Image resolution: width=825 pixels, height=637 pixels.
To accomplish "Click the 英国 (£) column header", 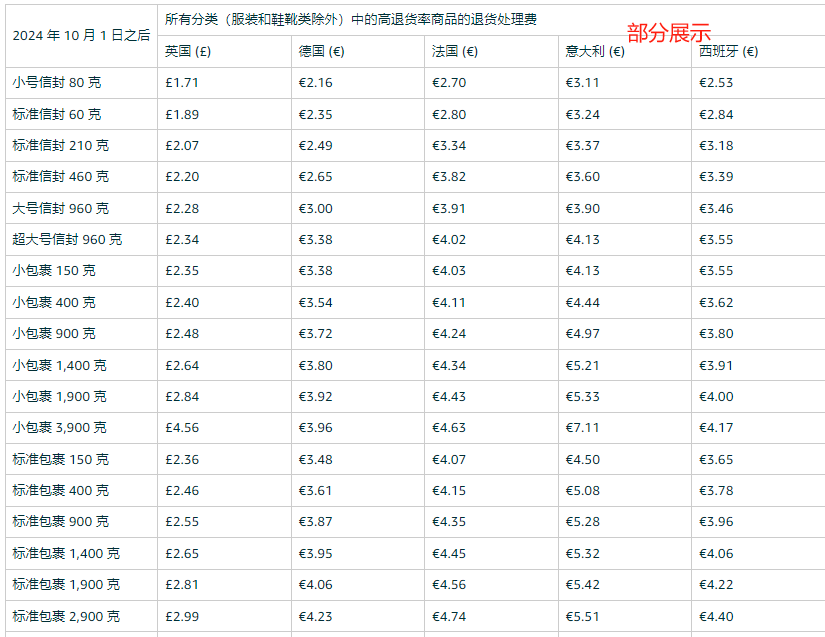I will point(189,50).
